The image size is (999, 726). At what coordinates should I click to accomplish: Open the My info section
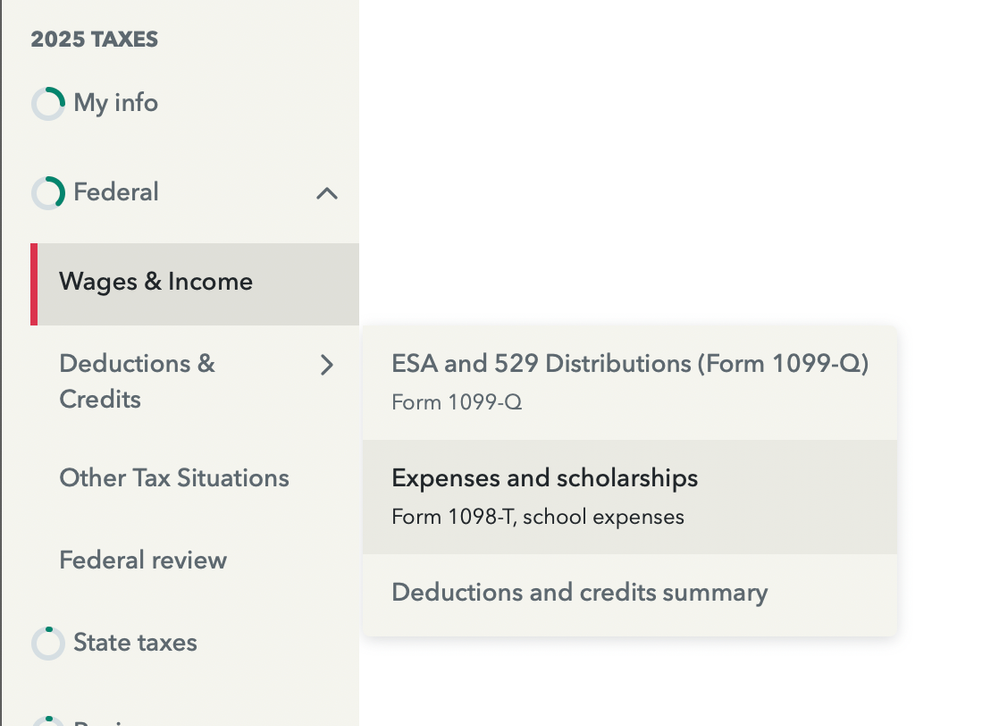[x=115, y=103]
